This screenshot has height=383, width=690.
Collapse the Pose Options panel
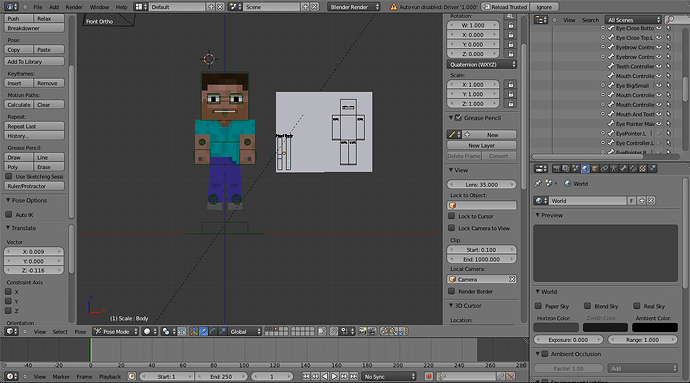8,200
